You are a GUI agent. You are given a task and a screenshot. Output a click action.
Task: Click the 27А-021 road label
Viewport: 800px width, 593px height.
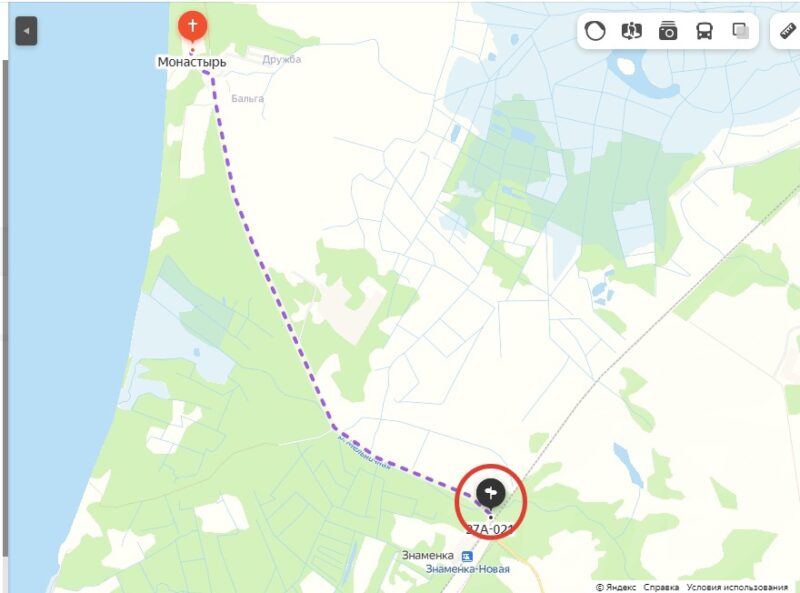click(x=490, y=529)
